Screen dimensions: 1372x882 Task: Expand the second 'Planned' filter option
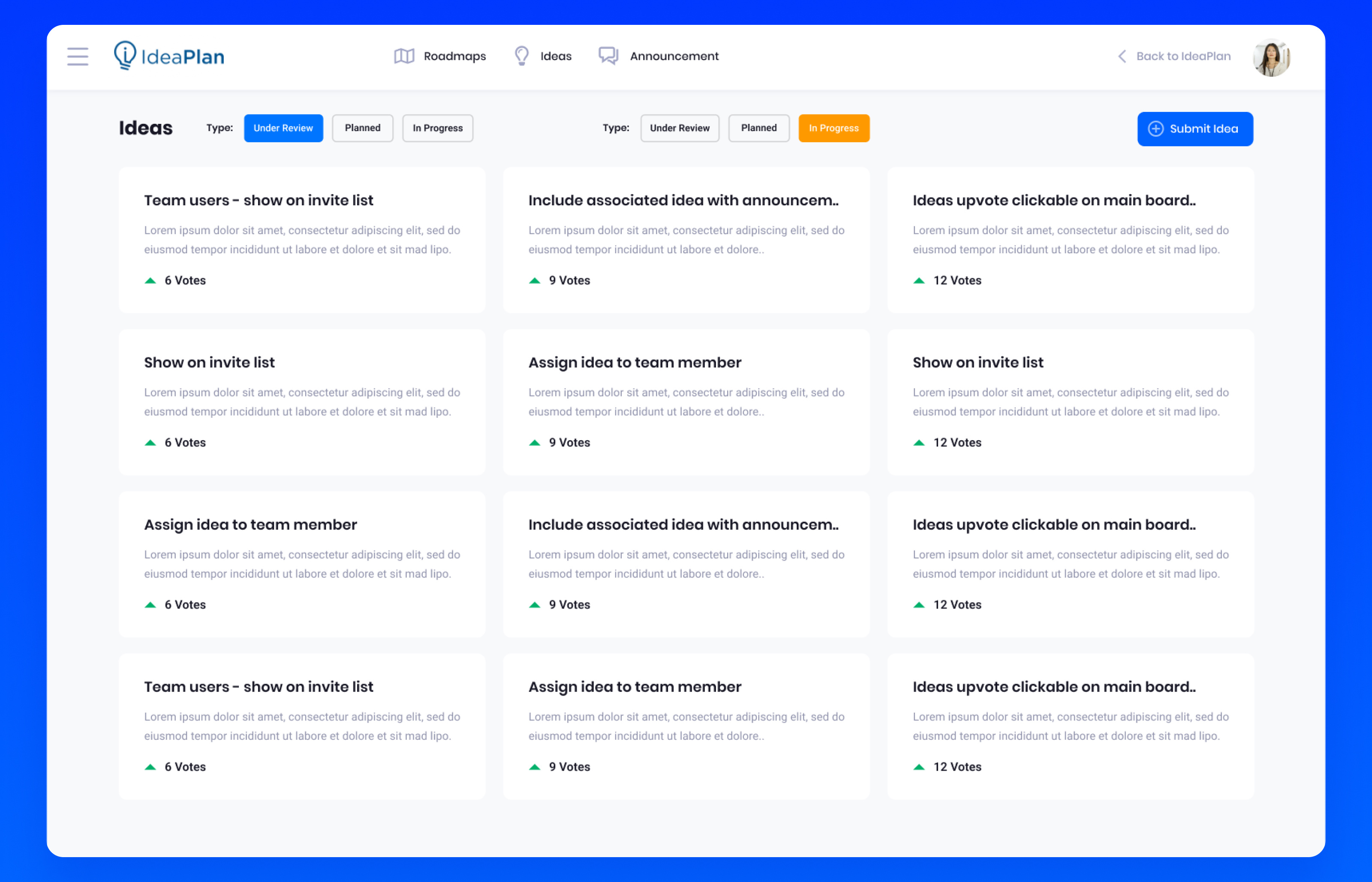tap(758, 128)
